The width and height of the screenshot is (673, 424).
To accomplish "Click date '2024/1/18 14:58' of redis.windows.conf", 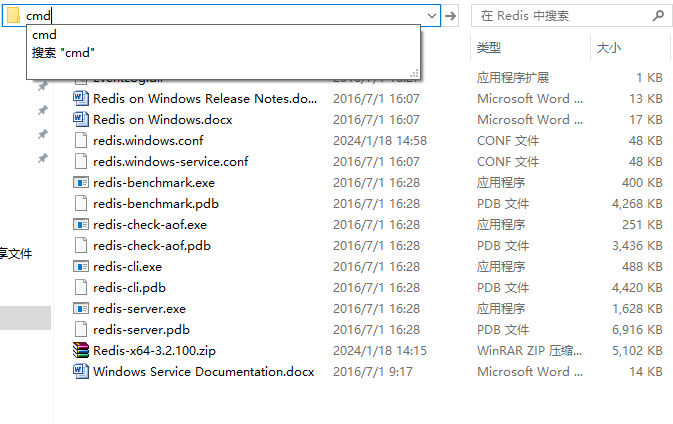I will pos(380,140).
